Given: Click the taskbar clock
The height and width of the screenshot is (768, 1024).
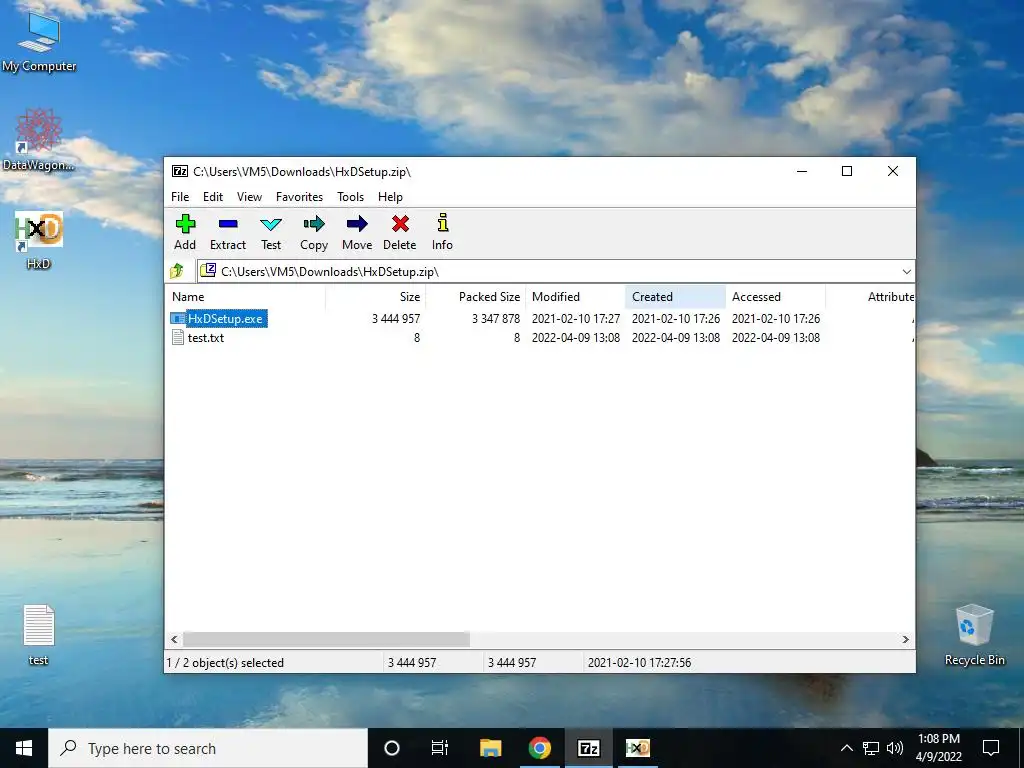Looking at the screenshot, I should click(938, 748).
